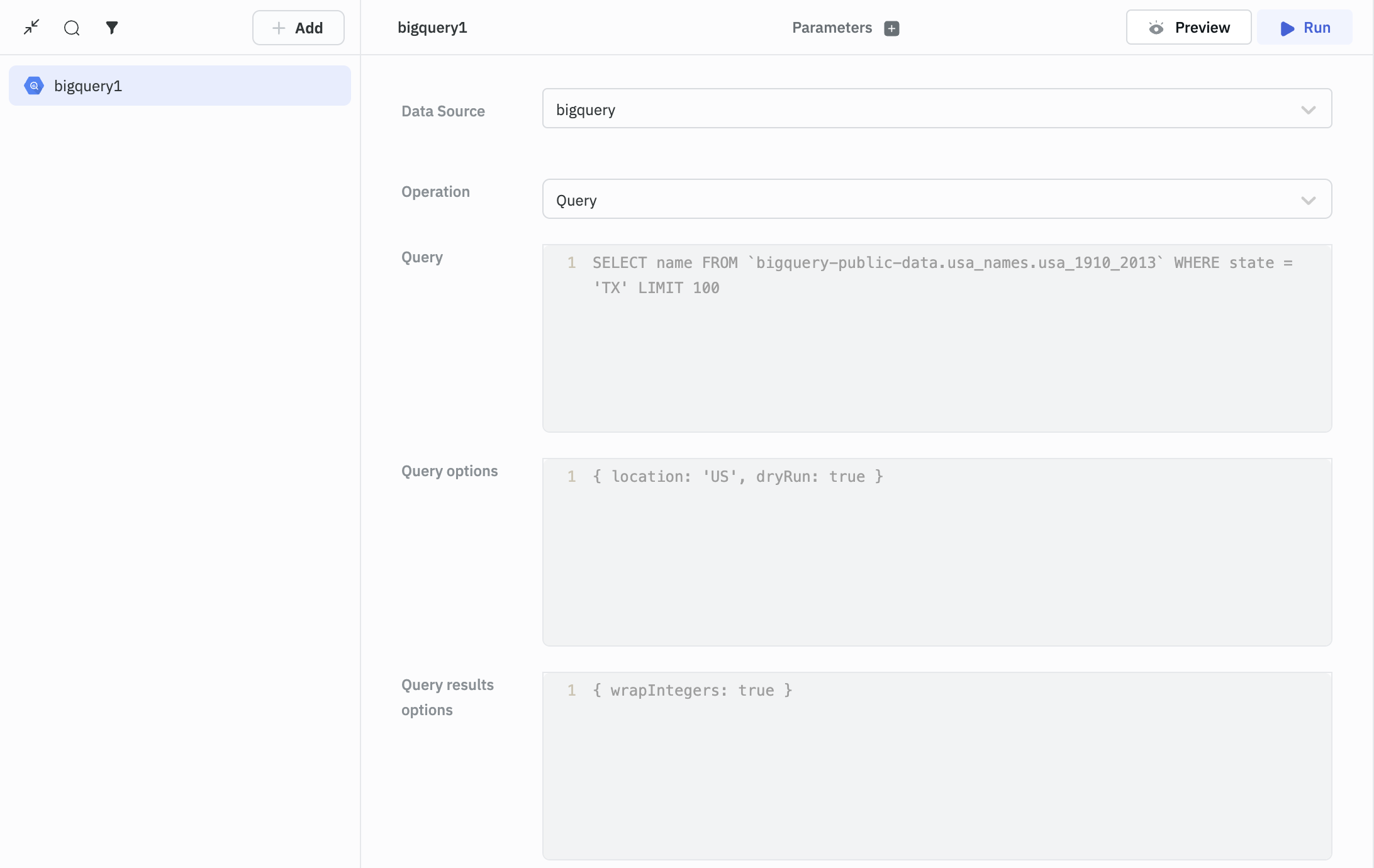Select bigquery1 in the query list
The image size is (1374, 868).
point(180,86)
